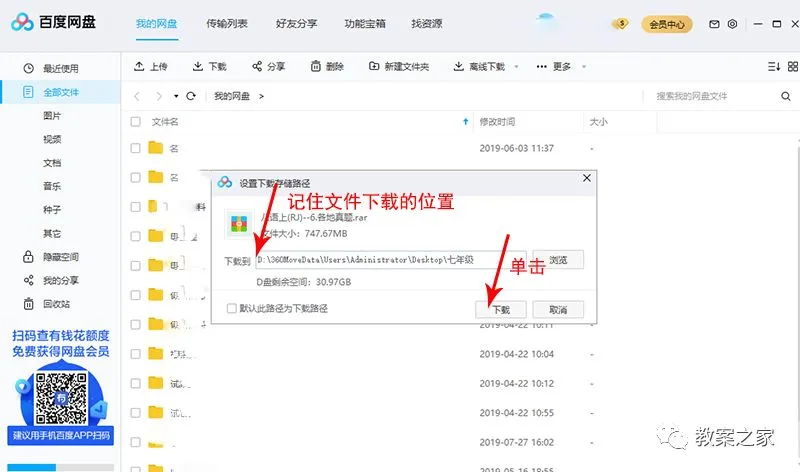
Task: Expand breadcrumb chevron after 我的网盘
Action: pyautogui.click(x=261, y=96)
